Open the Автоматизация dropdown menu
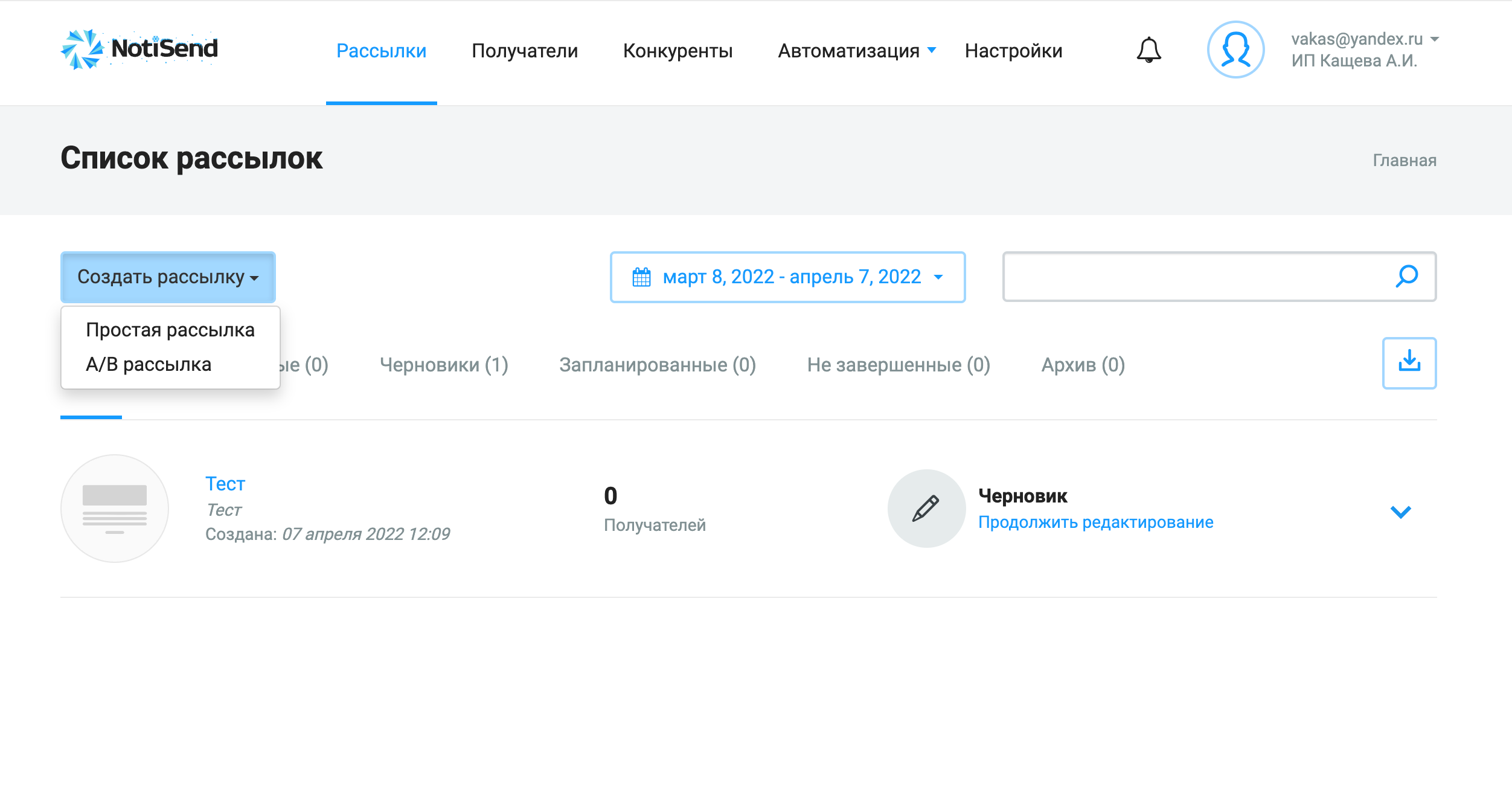This screenshot has width=1512, height=790. (856, 51)
